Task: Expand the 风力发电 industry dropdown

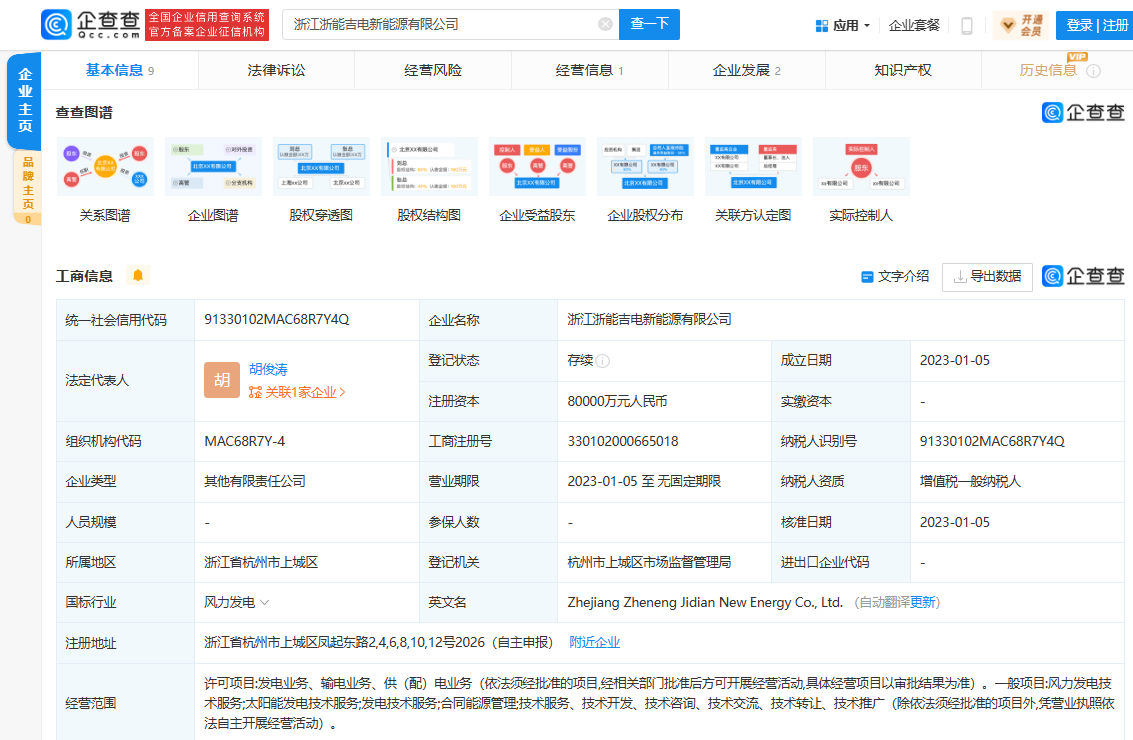Action: click(265, 603)
